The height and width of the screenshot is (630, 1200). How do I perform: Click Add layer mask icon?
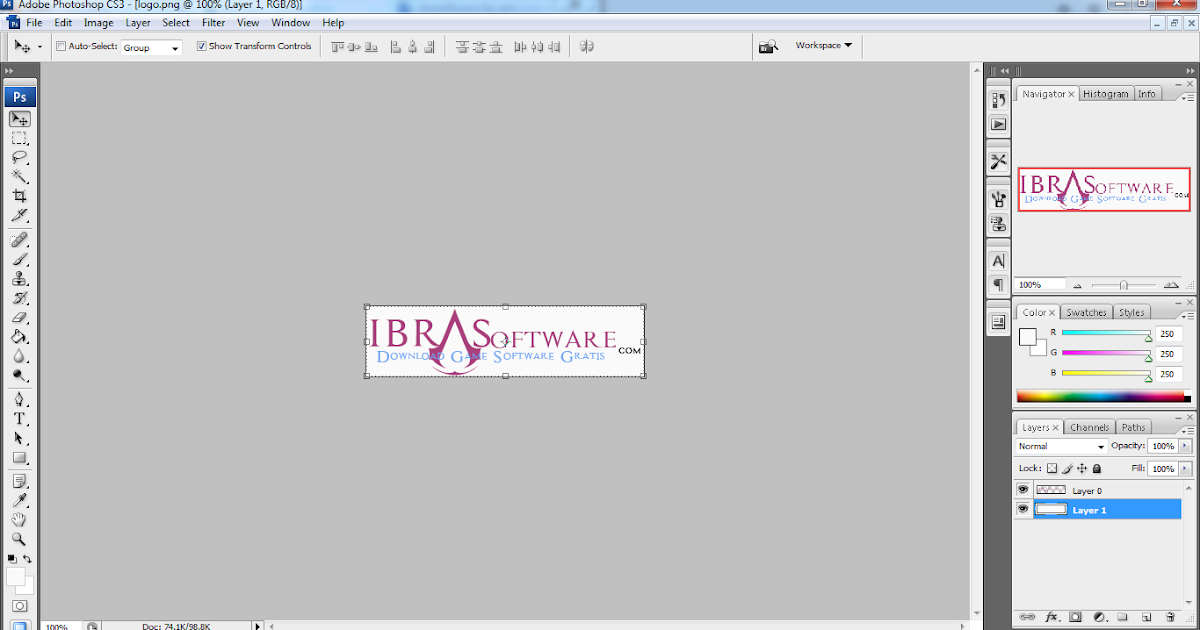(1076, 618)
